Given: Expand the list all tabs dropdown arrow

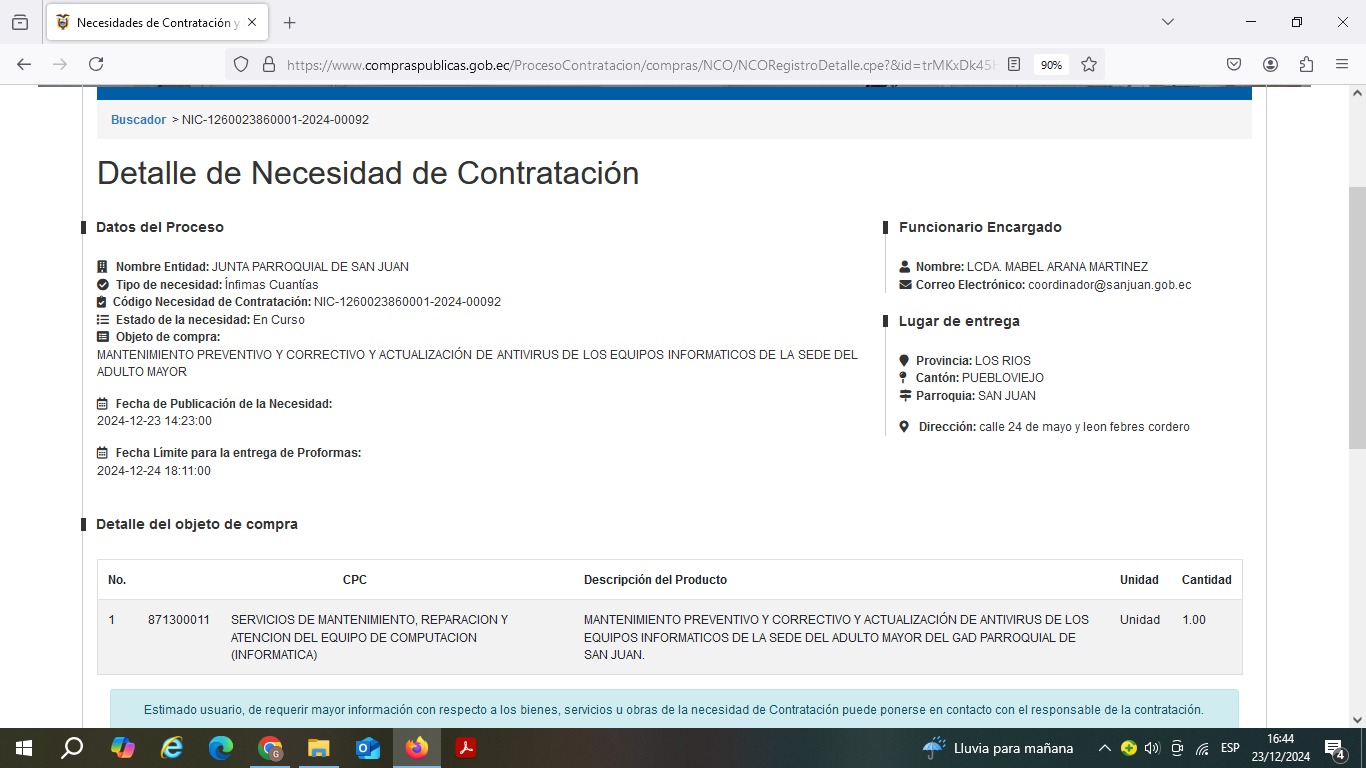Looking at the screenshot, I should (1167, 22).
